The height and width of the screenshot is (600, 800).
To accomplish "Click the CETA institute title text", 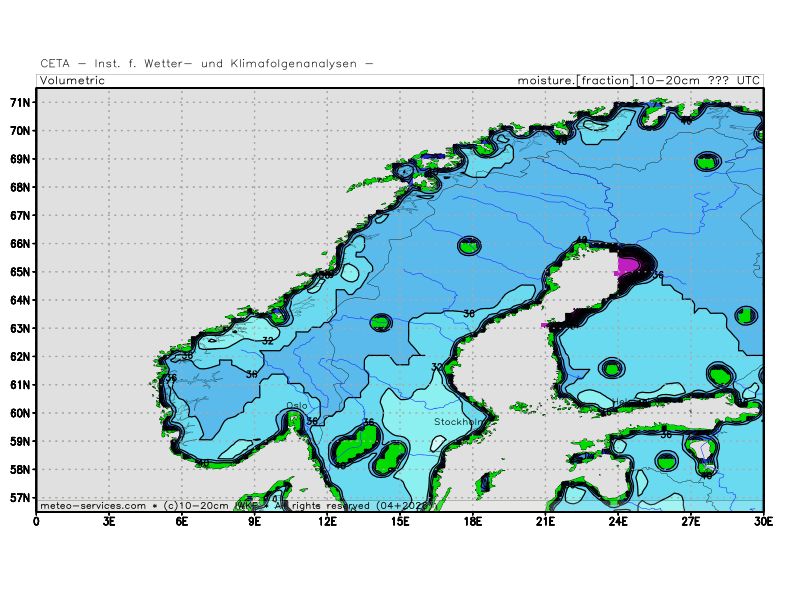I will coord(207,63).
